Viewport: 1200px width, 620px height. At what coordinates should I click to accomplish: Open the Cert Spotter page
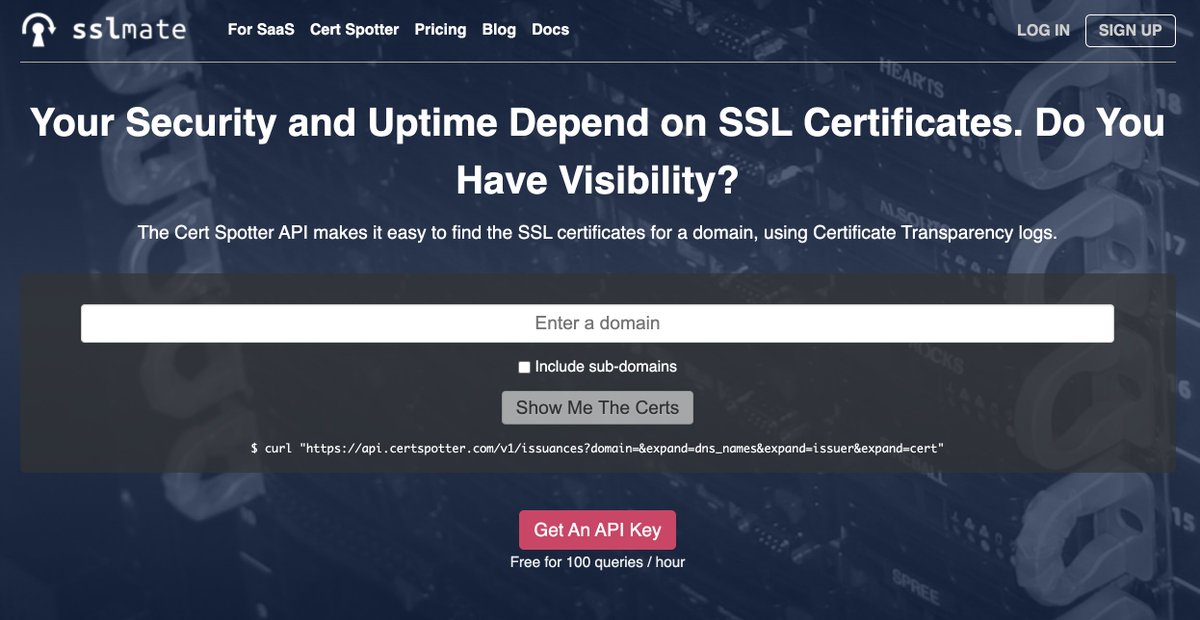tap(354, 30)
